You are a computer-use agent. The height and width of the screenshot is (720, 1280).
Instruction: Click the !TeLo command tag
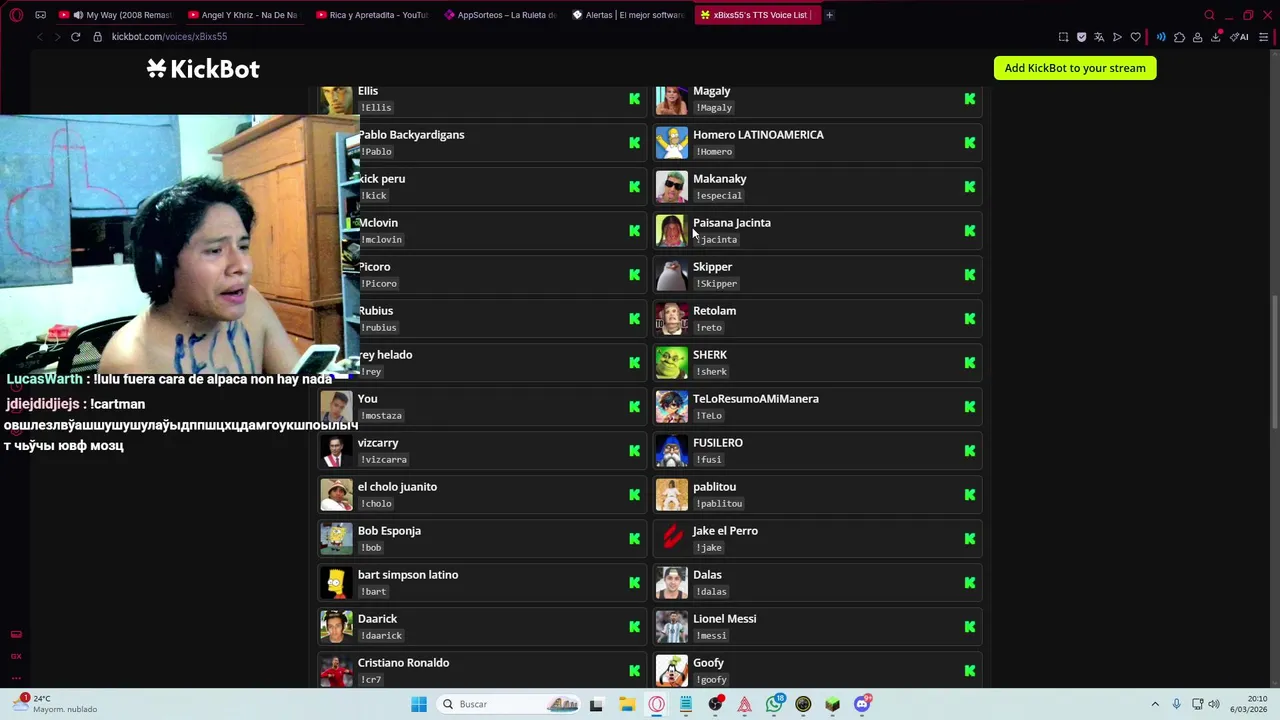(x=709, y=416)
